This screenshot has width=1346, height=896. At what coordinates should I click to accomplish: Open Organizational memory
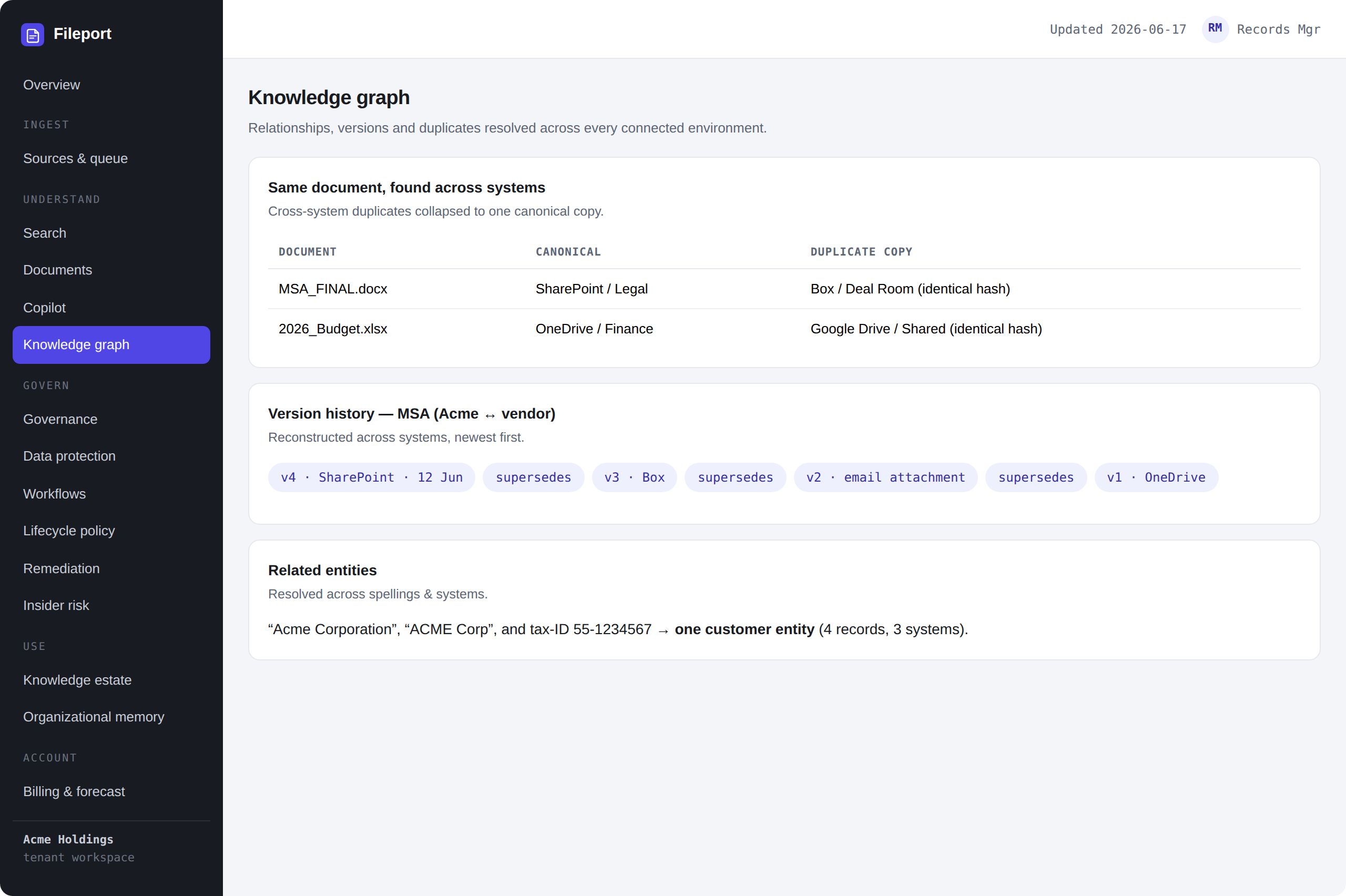111,717
